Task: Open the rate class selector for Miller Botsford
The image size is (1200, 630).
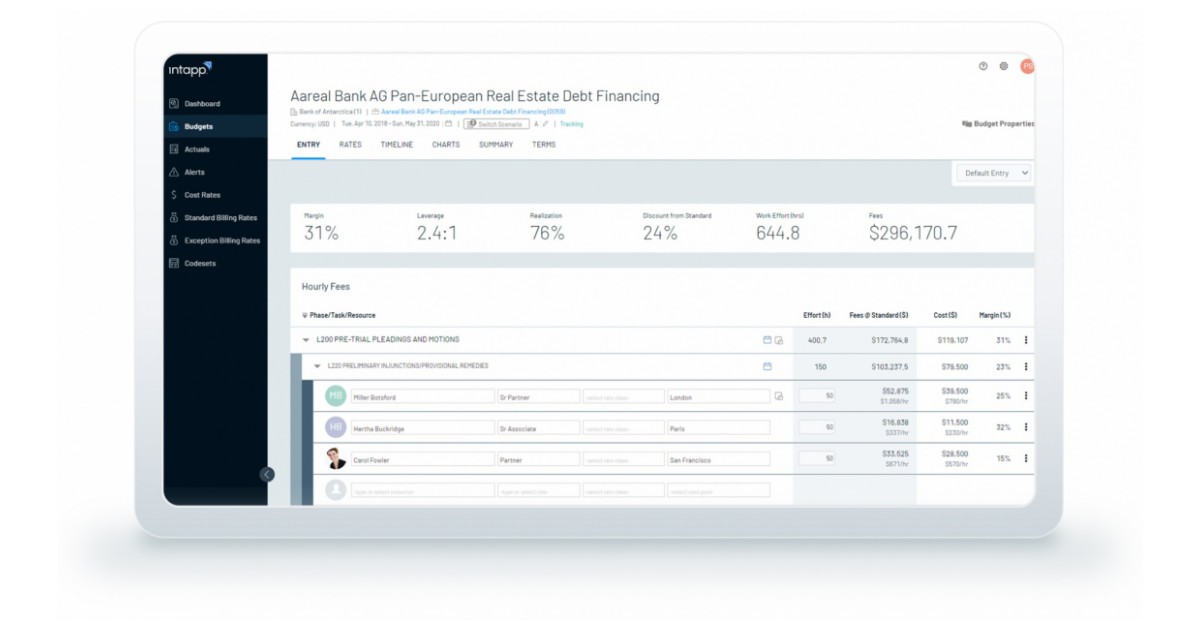Action: point(623,397)
